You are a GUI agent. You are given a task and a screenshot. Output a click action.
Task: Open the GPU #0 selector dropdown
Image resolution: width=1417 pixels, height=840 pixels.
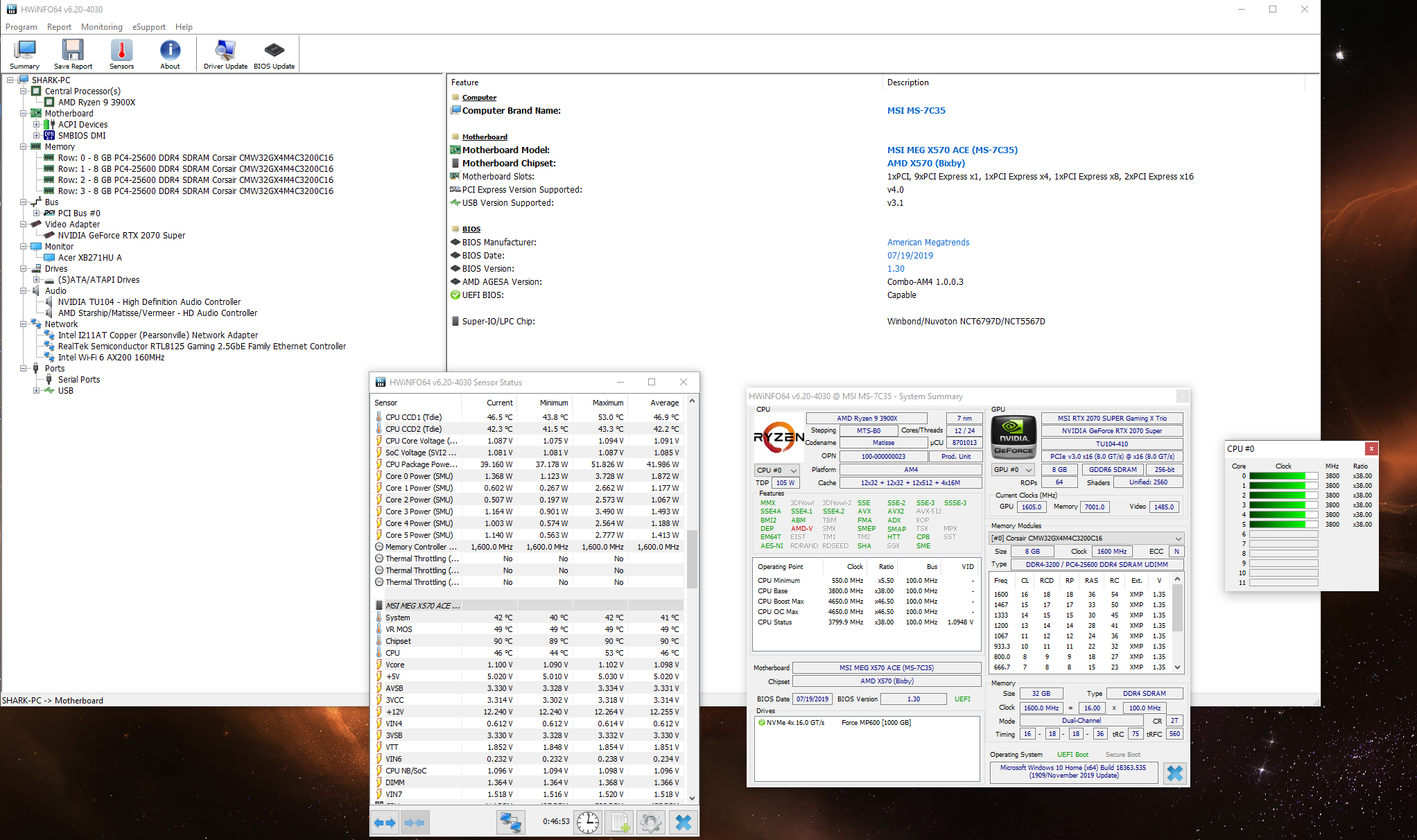1012,470
